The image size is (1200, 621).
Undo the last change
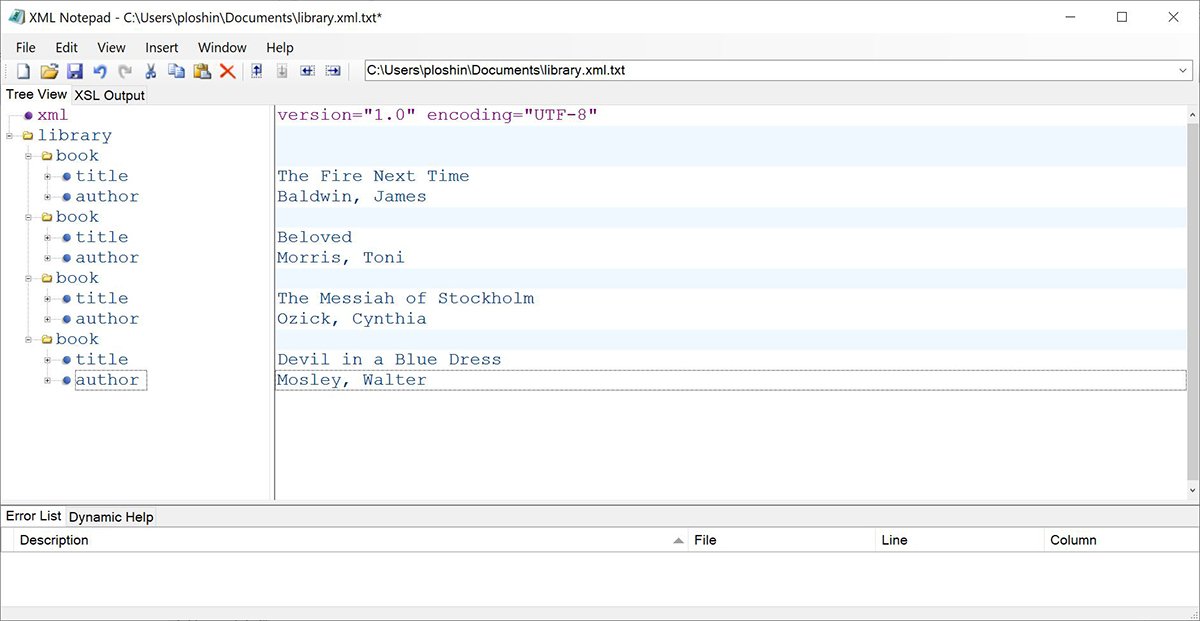[99, 71]
